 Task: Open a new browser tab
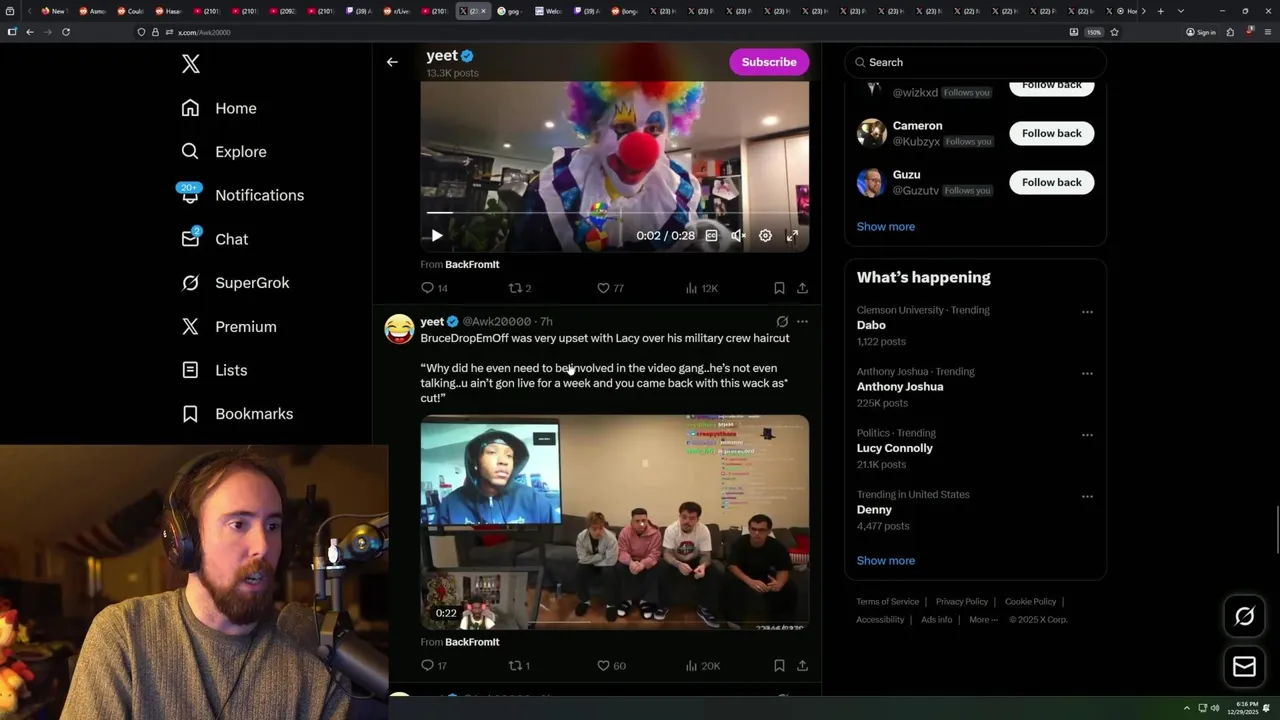1160,11
